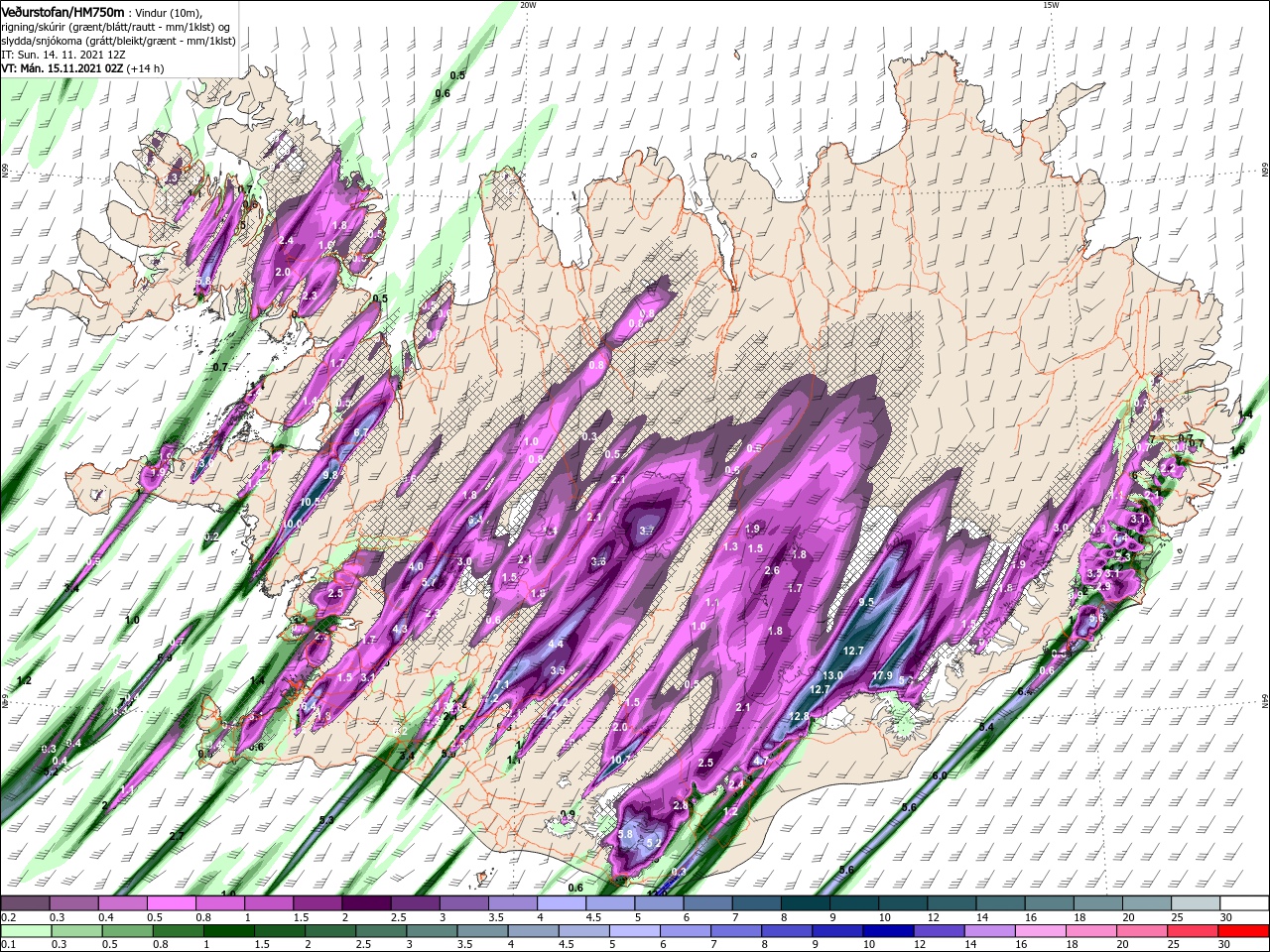
Task: Click the grey-blue 3.5–4 rain legend swatch
Action: (482, 931)
